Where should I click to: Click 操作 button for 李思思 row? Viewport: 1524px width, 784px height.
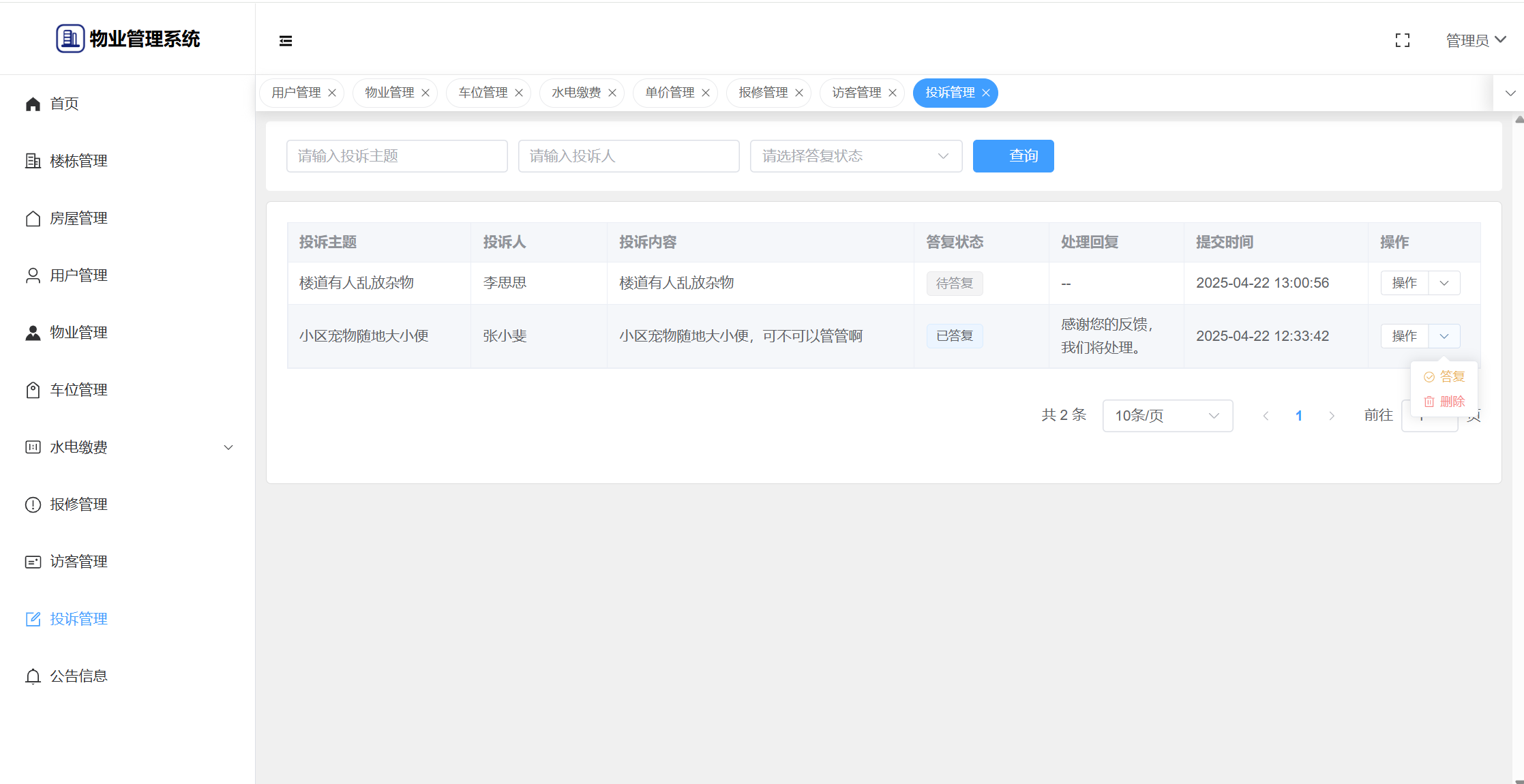(1404, 283)
